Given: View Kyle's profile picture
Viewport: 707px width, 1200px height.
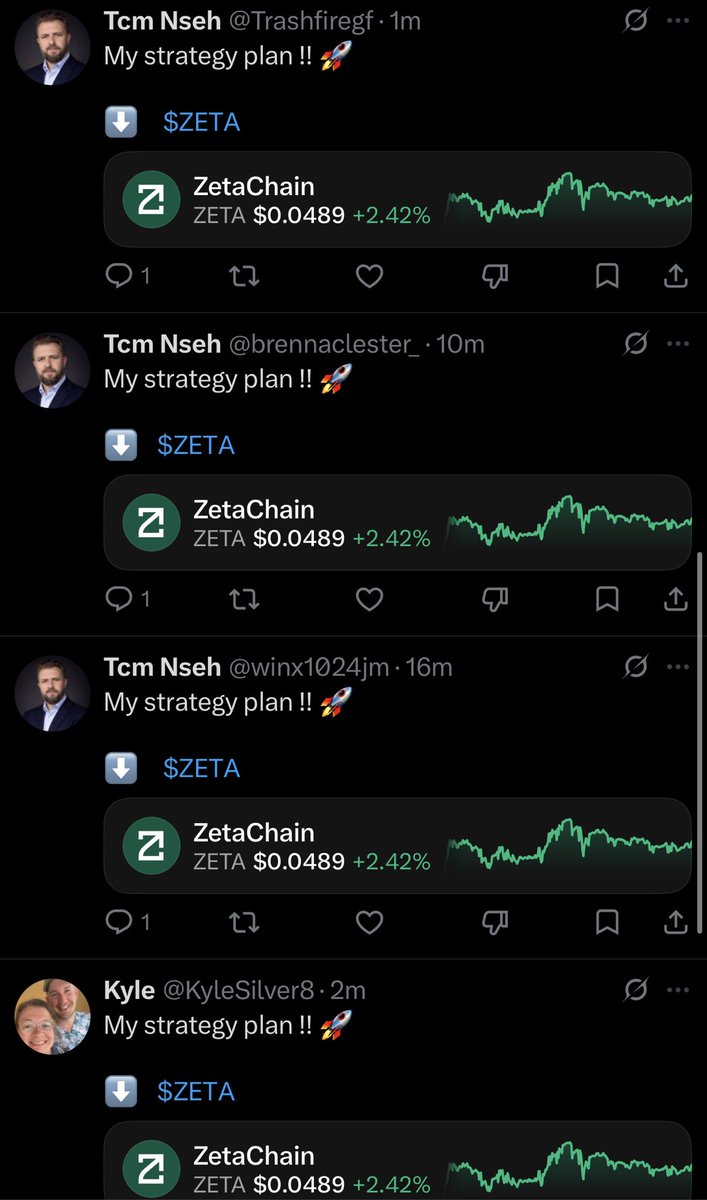Looking at the screenshot, I should click(52, 1016).
